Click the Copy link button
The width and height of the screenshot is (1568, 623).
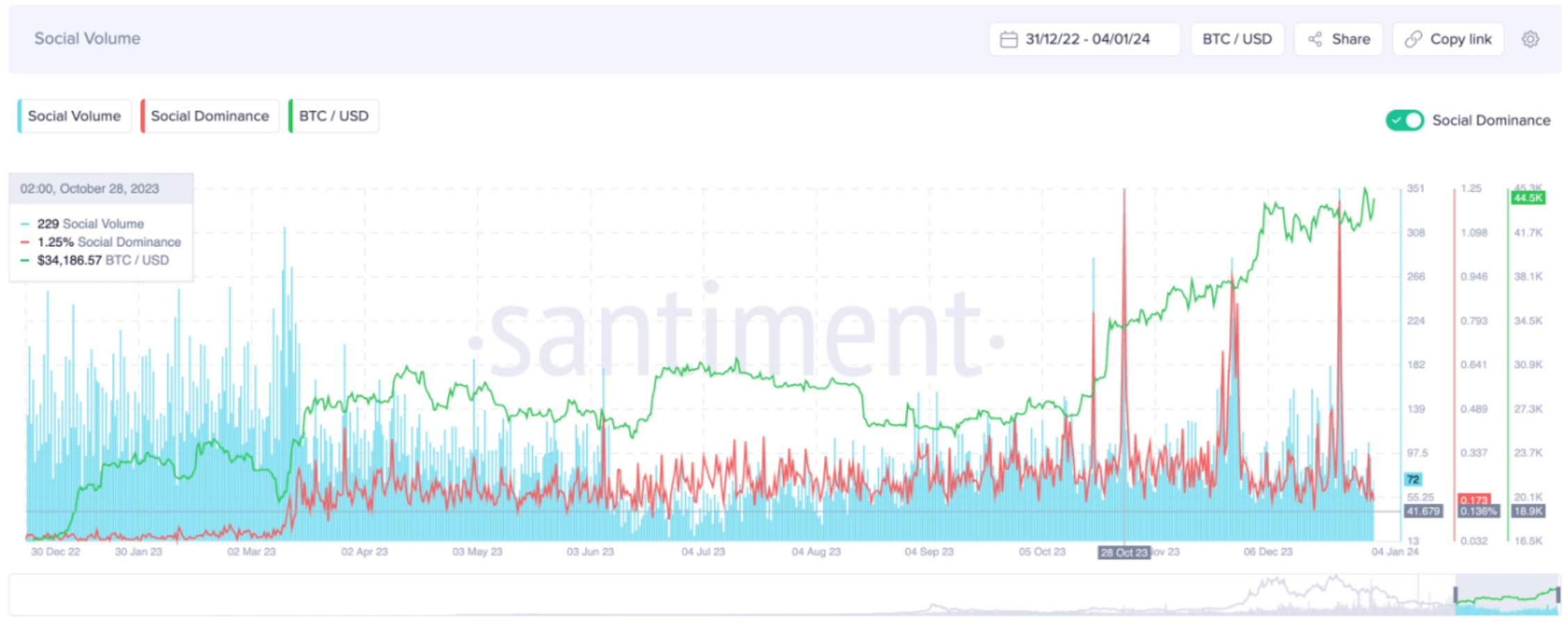click(x=1448, y=40)
